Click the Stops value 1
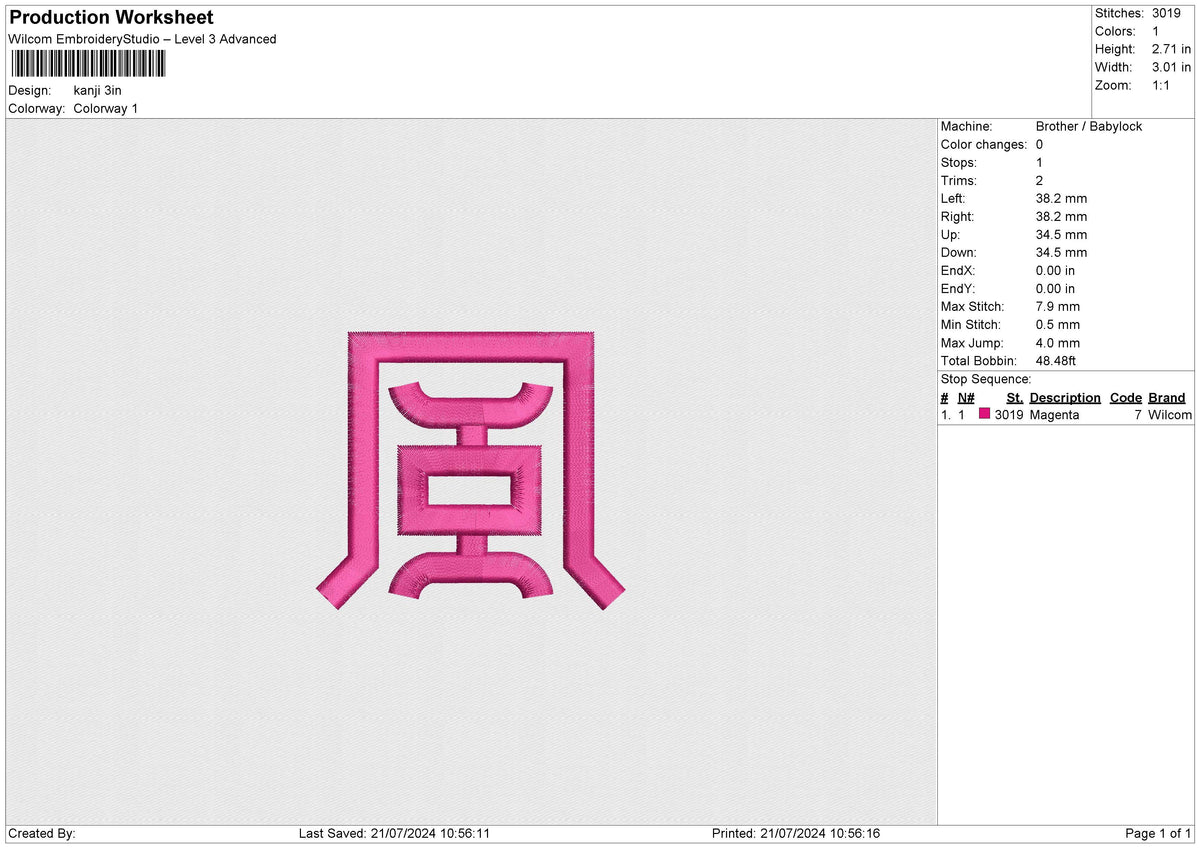Image resolution: width=1200 pixels, height=848 pixels. pyautogui.click(x=1040, y=163)
